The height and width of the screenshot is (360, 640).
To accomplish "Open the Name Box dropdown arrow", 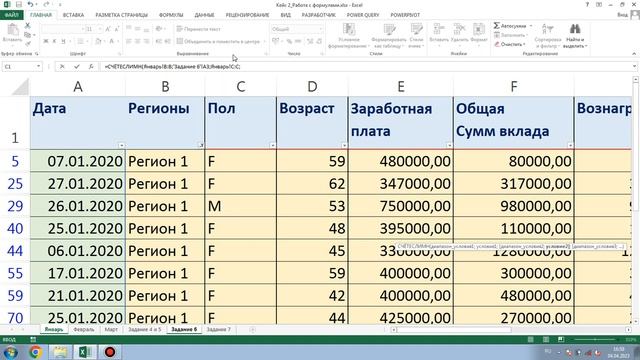I will (x=38, y=66).
